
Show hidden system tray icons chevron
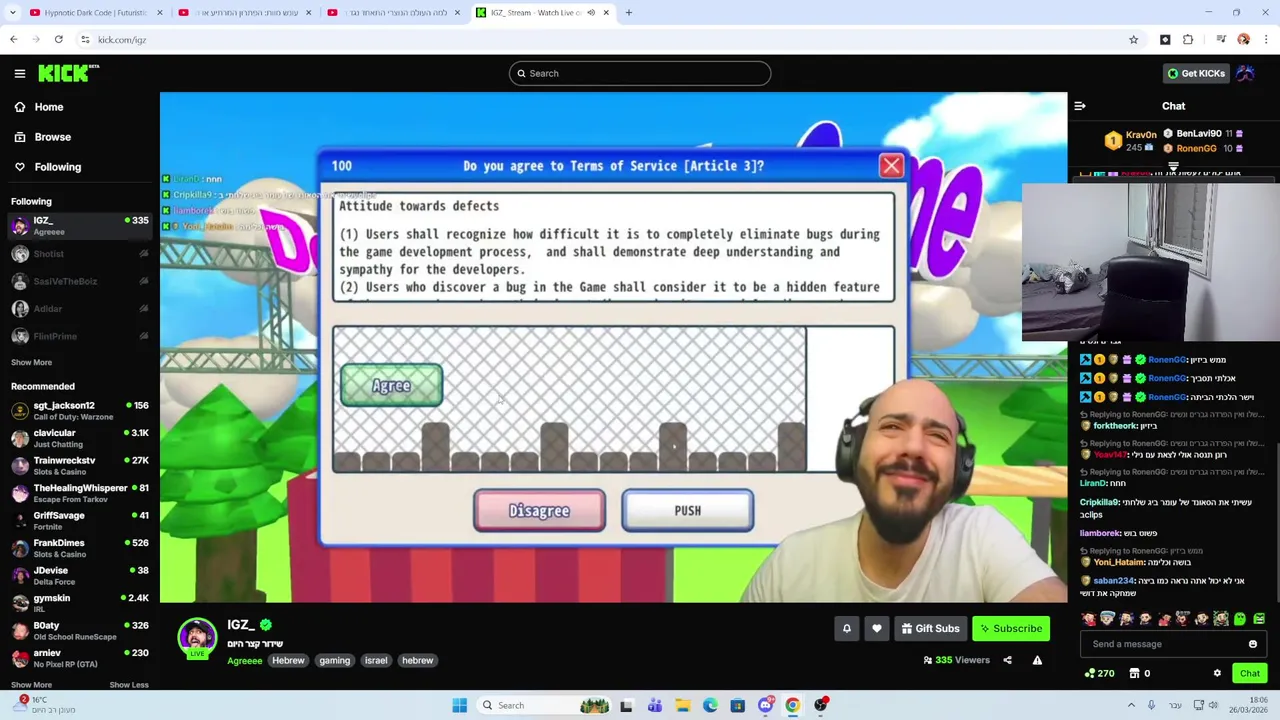click(x=1131, y=705)
